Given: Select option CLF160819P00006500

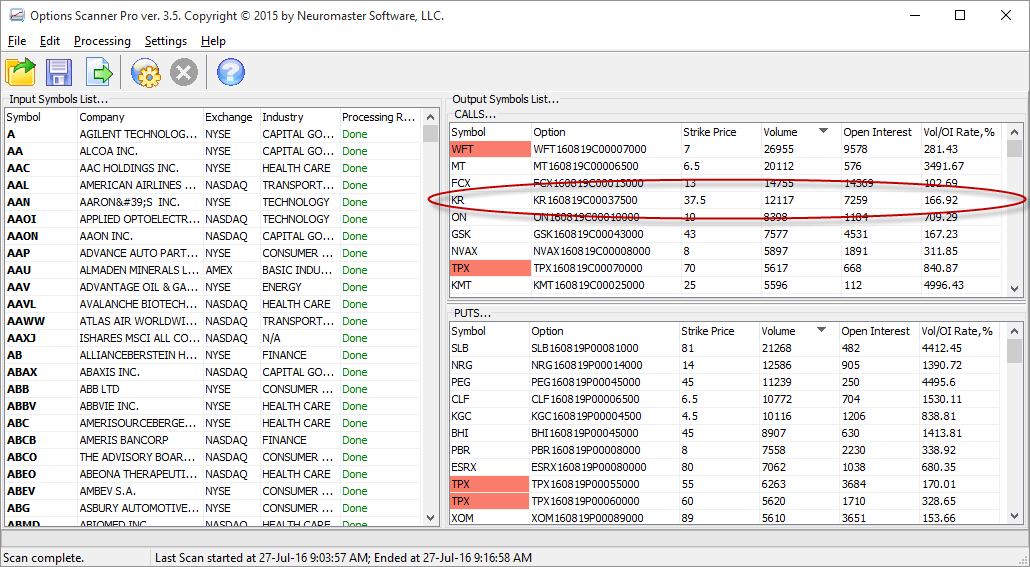Looking at the screenshot, I should (585, 399).
